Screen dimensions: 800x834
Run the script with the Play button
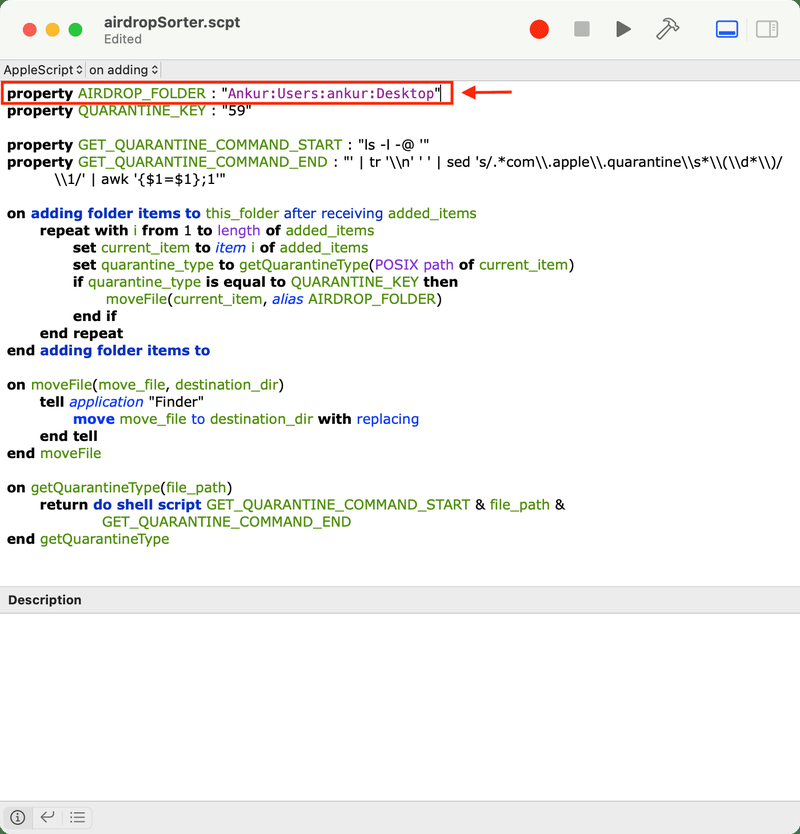click(x=623, y=29)
